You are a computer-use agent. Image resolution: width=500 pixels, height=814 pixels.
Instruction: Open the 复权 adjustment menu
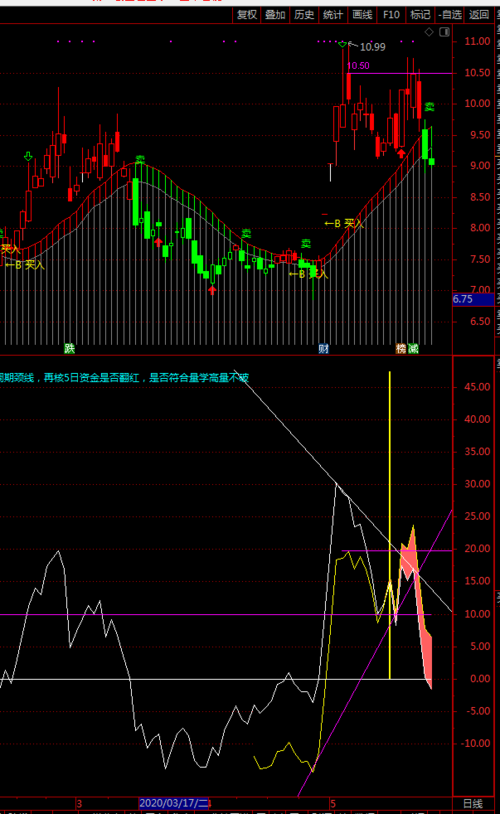pos(247,15)
